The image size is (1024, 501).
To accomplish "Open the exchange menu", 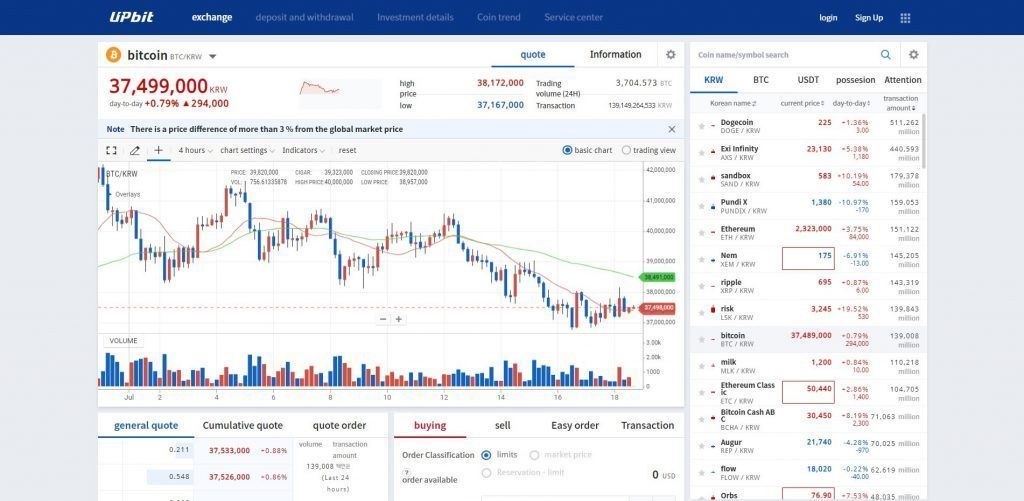I will (x=212, y=18).
